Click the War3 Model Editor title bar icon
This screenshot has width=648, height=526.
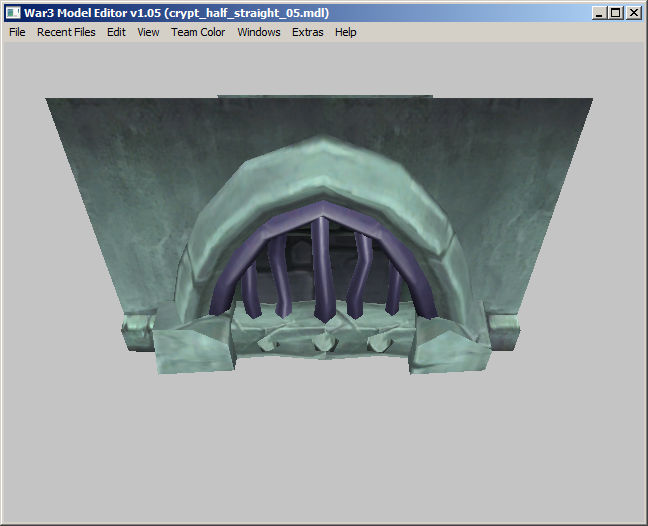click(x=13, y=13)
